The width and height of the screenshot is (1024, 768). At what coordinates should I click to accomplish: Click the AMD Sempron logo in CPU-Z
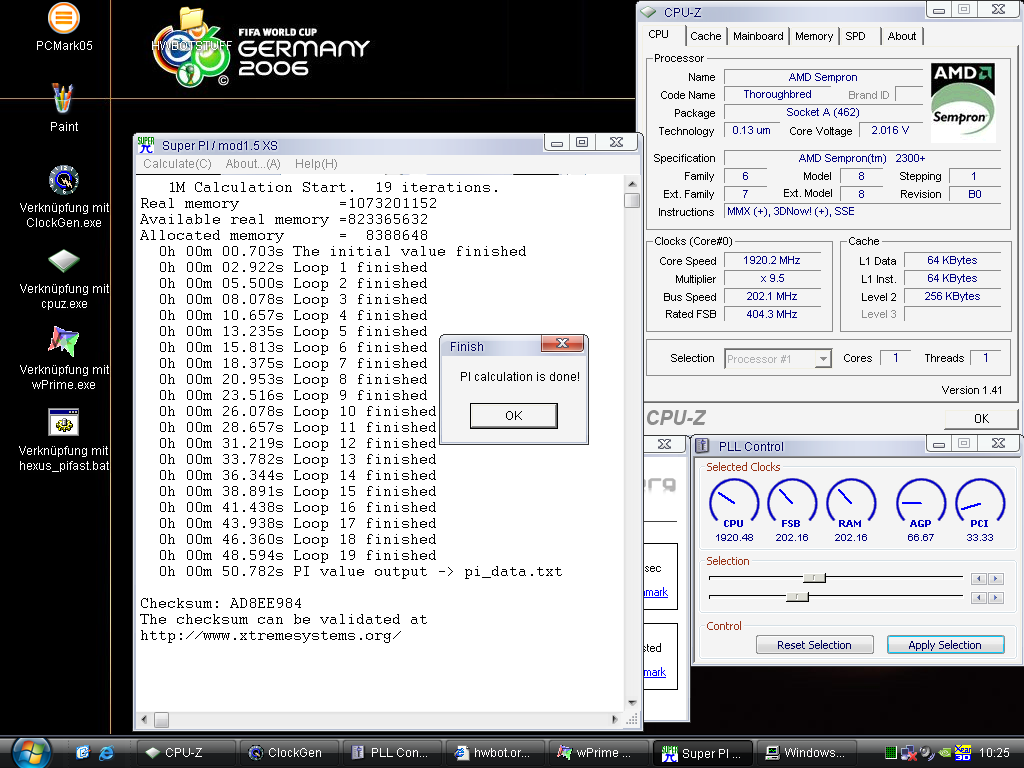963,103
